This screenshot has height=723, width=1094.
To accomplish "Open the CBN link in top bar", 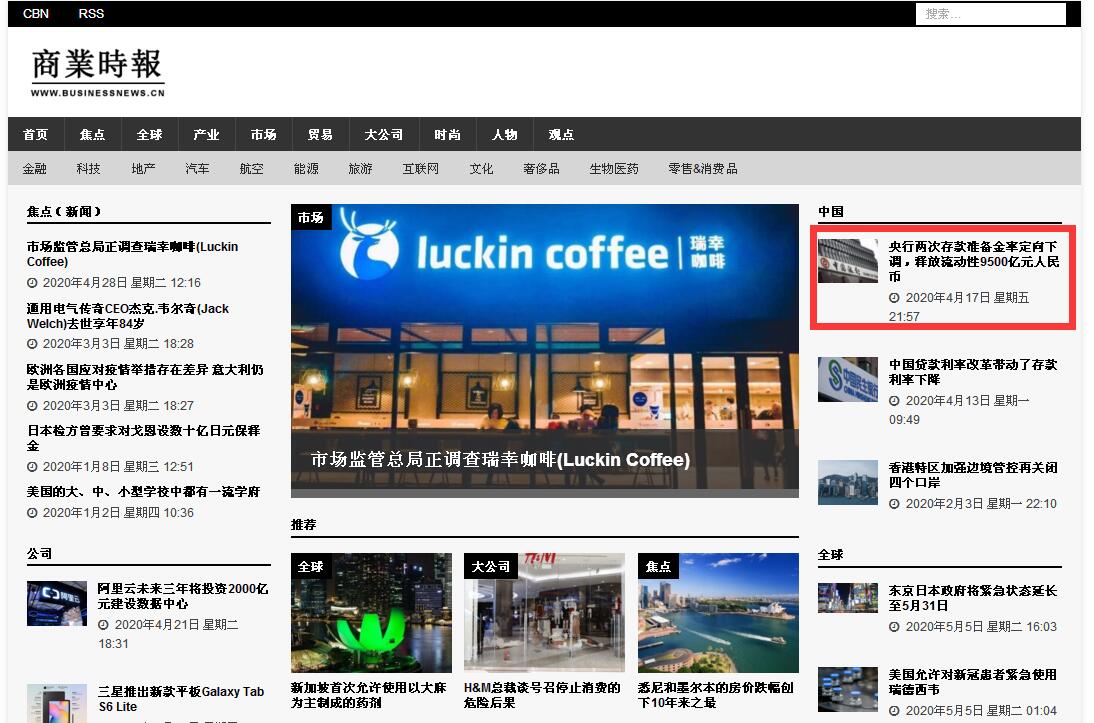I will click(36, 13).
